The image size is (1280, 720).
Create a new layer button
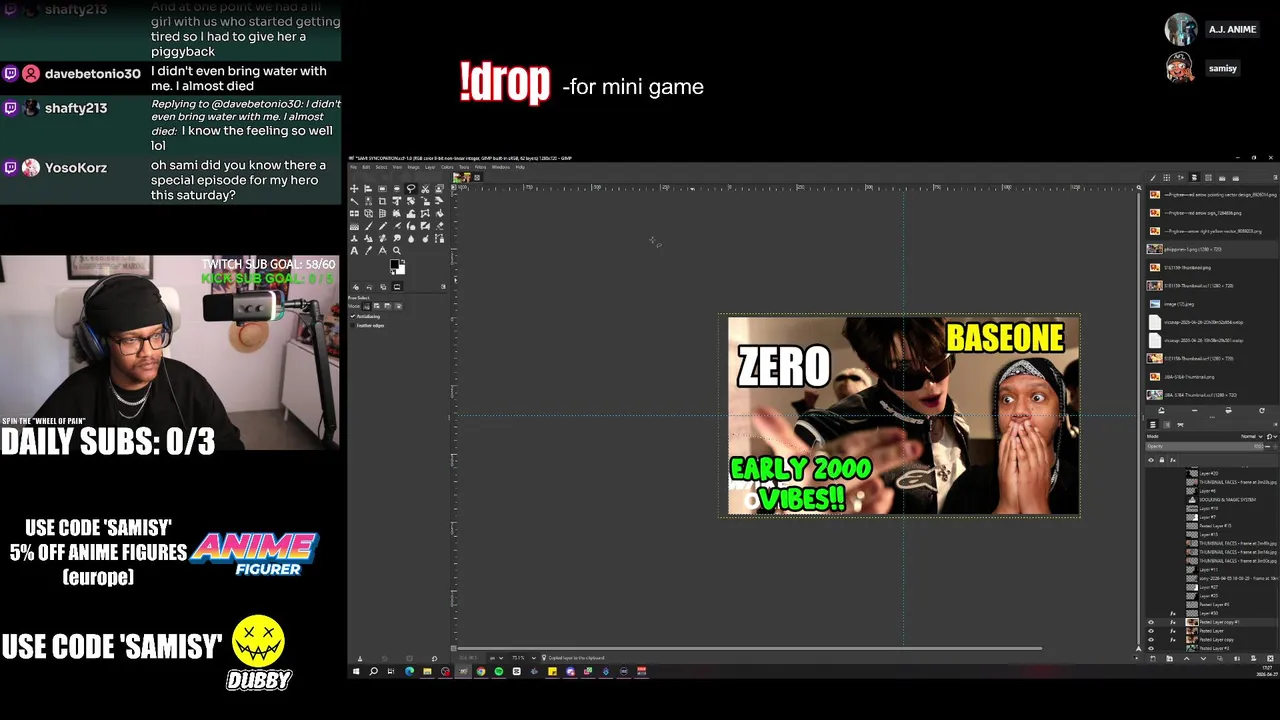(1153, 658)
